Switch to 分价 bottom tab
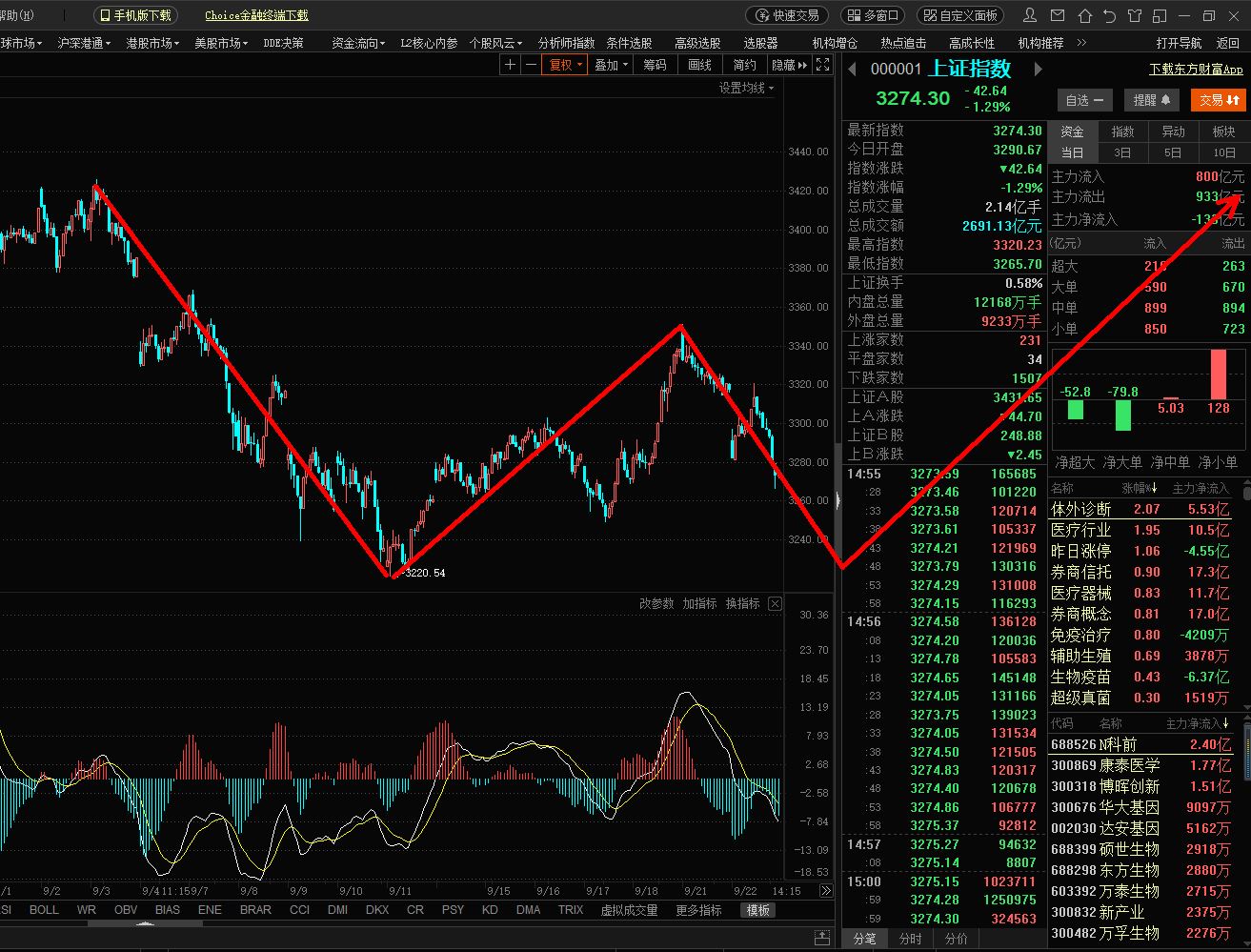 click(956, 939)
